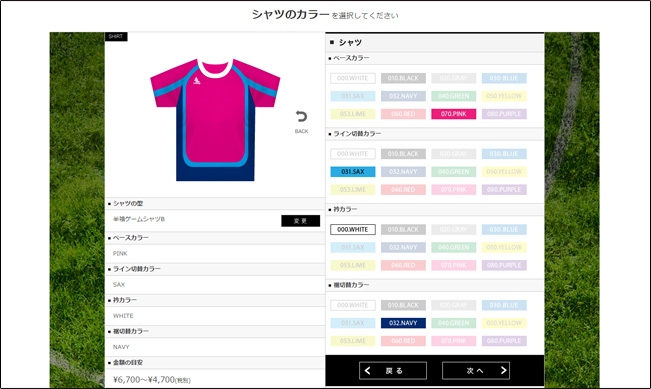651x389 pixels.
Task: Choose line color 053.LIME
Action: (353, 189)
